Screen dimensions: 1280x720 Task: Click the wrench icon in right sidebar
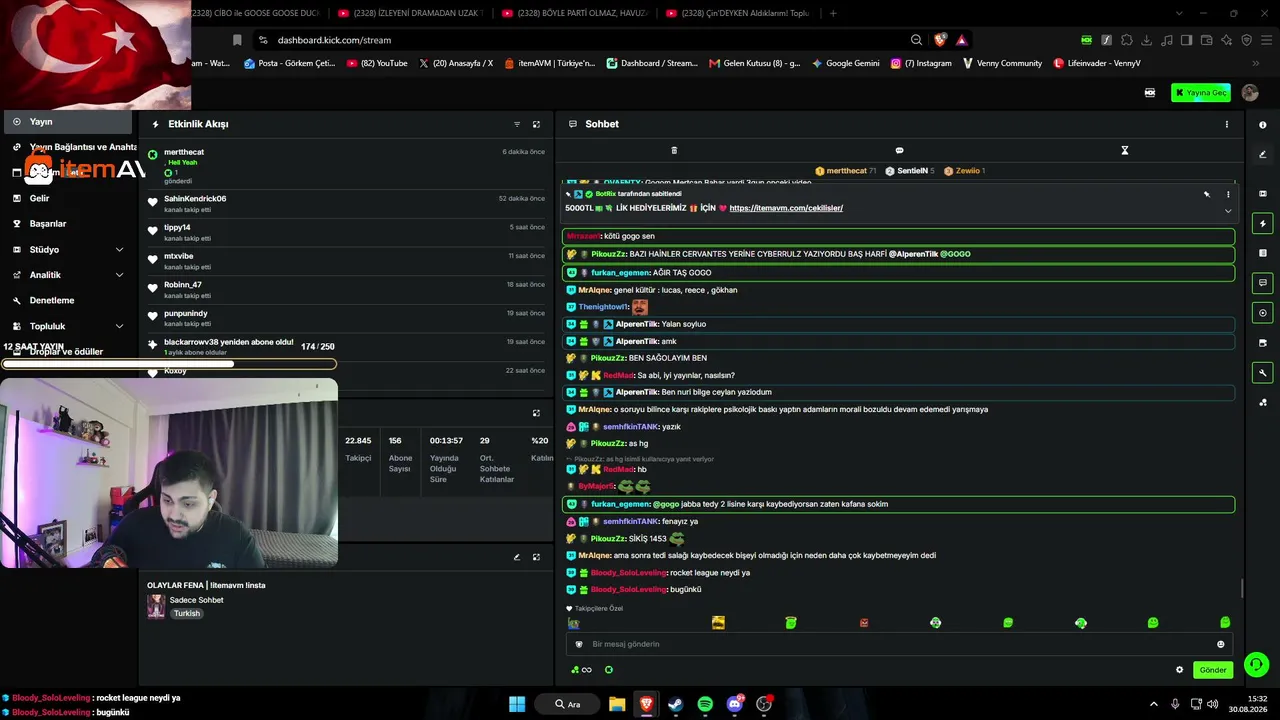tap(1263, 373)
